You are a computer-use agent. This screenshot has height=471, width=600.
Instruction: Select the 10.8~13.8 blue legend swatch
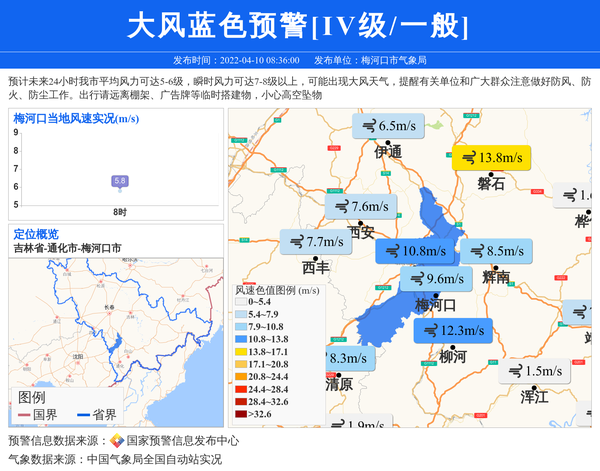pyautogui.click(x=240, y=339)
